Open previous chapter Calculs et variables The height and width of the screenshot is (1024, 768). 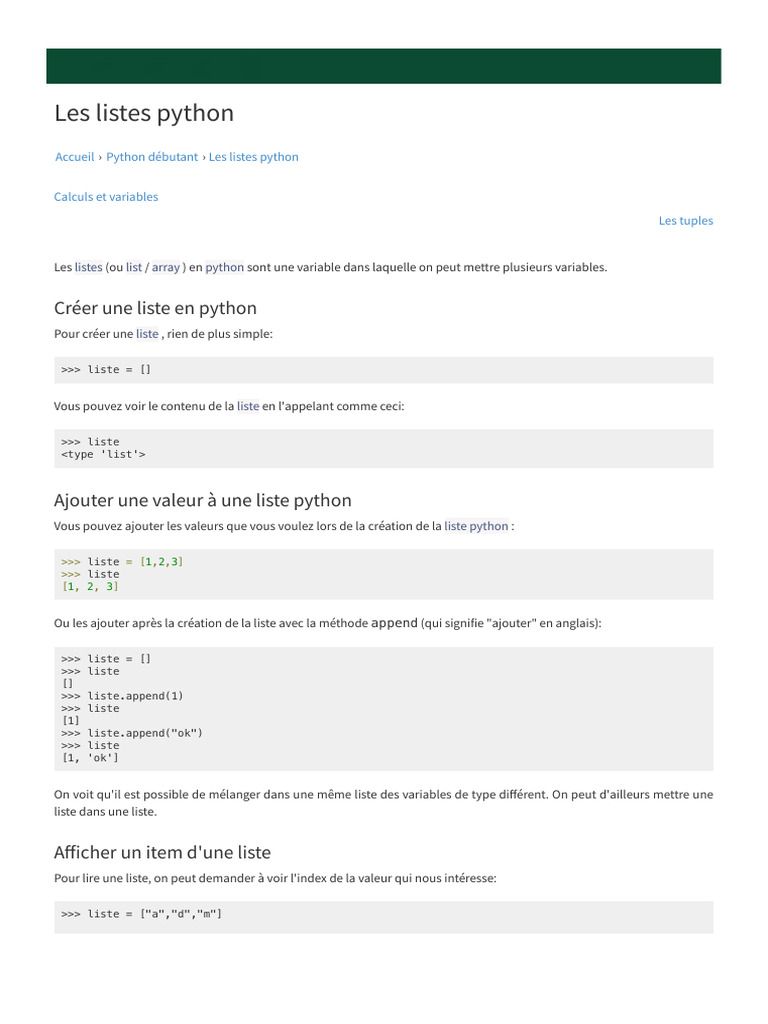pyautogui.click(x=106, y=197)
